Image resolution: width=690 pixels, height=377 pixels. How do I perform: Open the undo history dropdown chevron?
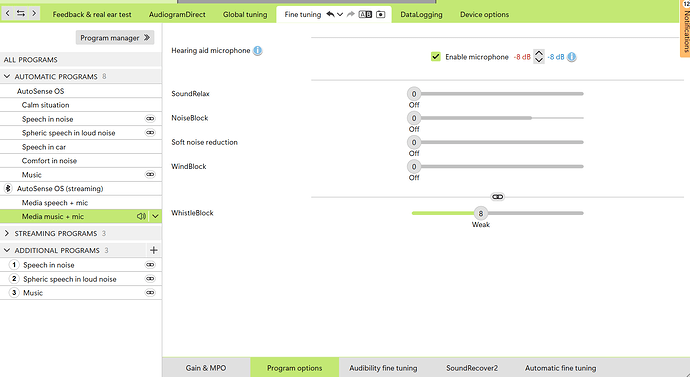click(340, 15)
